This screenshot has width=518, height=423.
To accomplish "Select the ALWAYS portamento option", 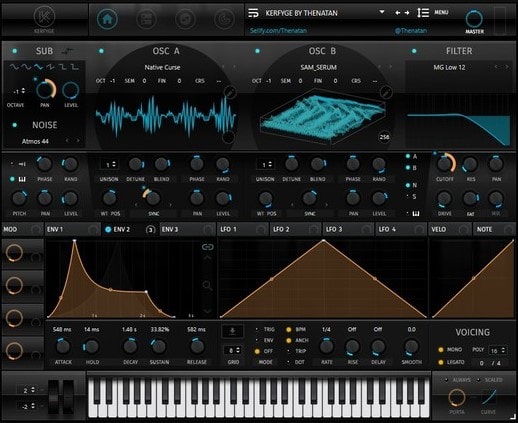I will (446, 380).
